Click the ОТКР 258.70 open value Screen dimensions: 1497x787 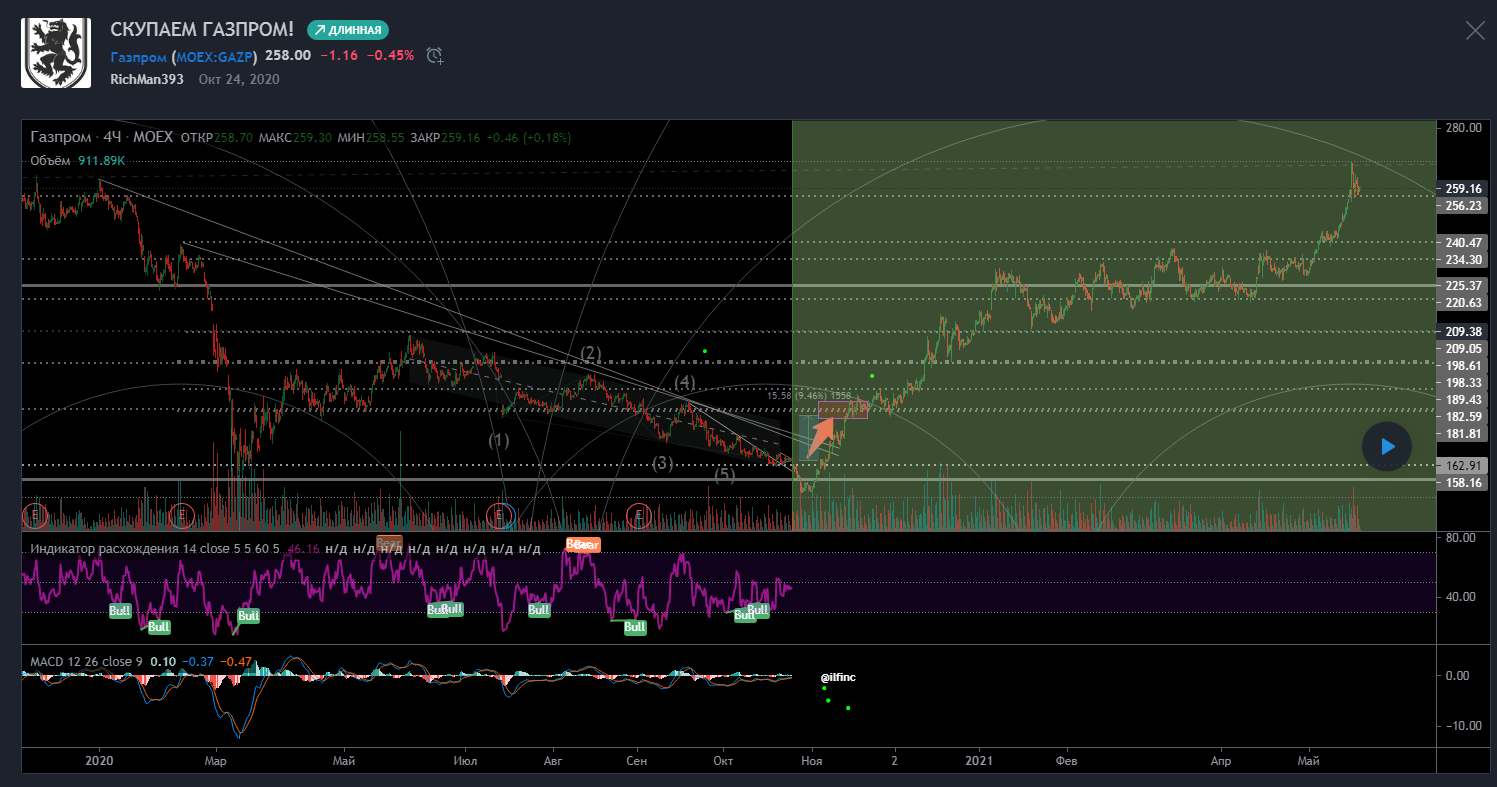click(x=216, y=137)
